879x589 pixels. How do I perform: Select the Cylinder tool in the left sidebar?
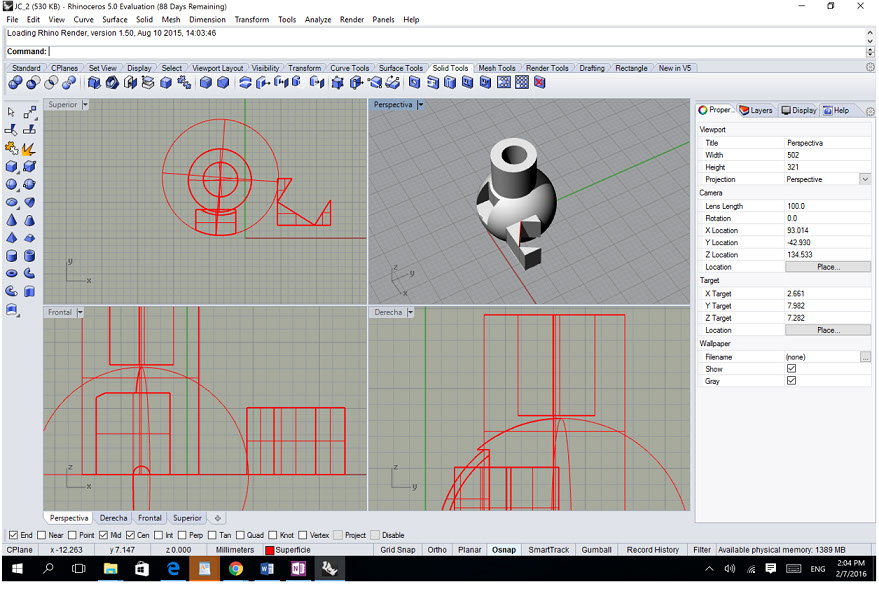(11, 256)
